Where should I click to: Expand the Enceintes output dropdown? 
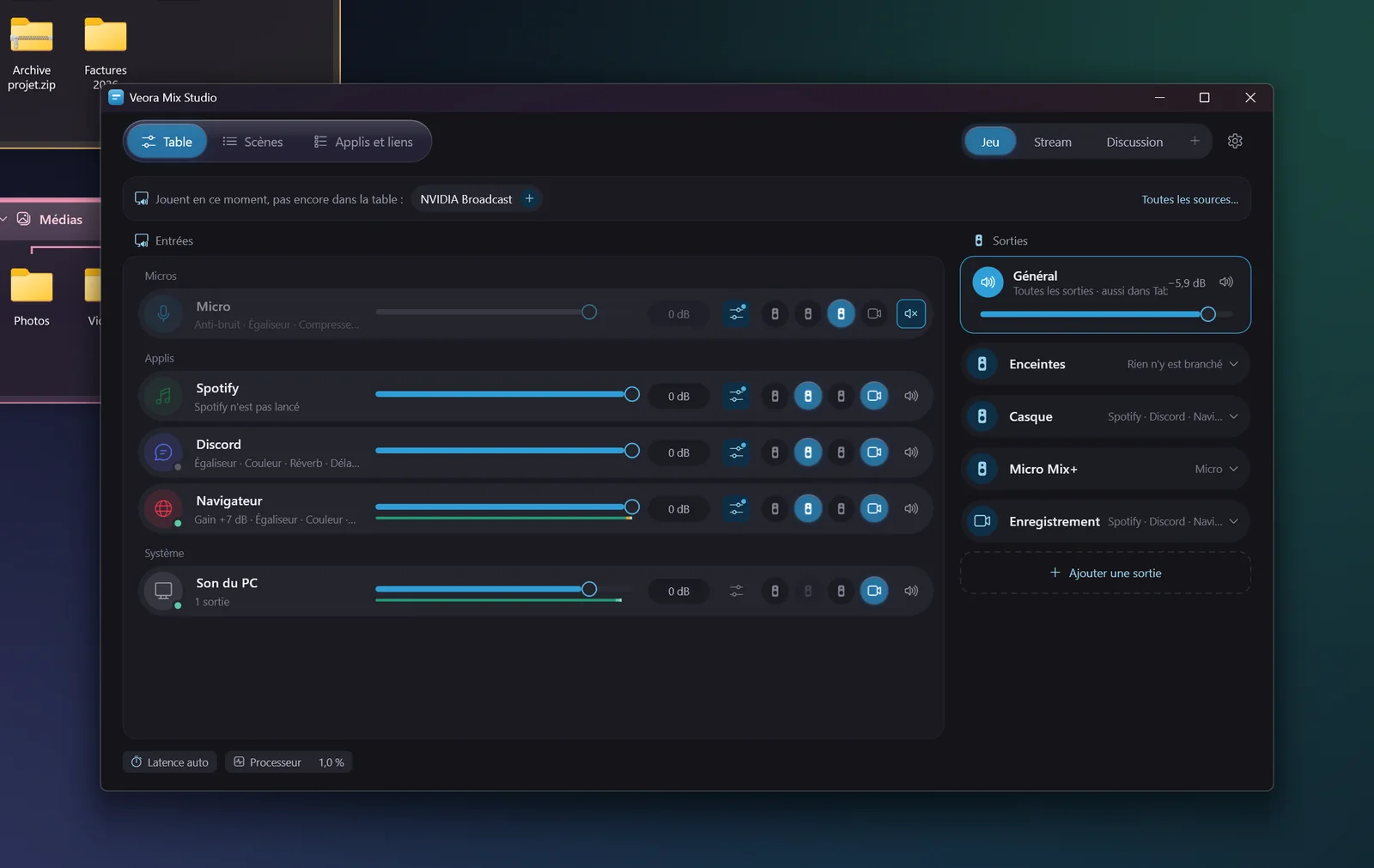point(1234,364)
